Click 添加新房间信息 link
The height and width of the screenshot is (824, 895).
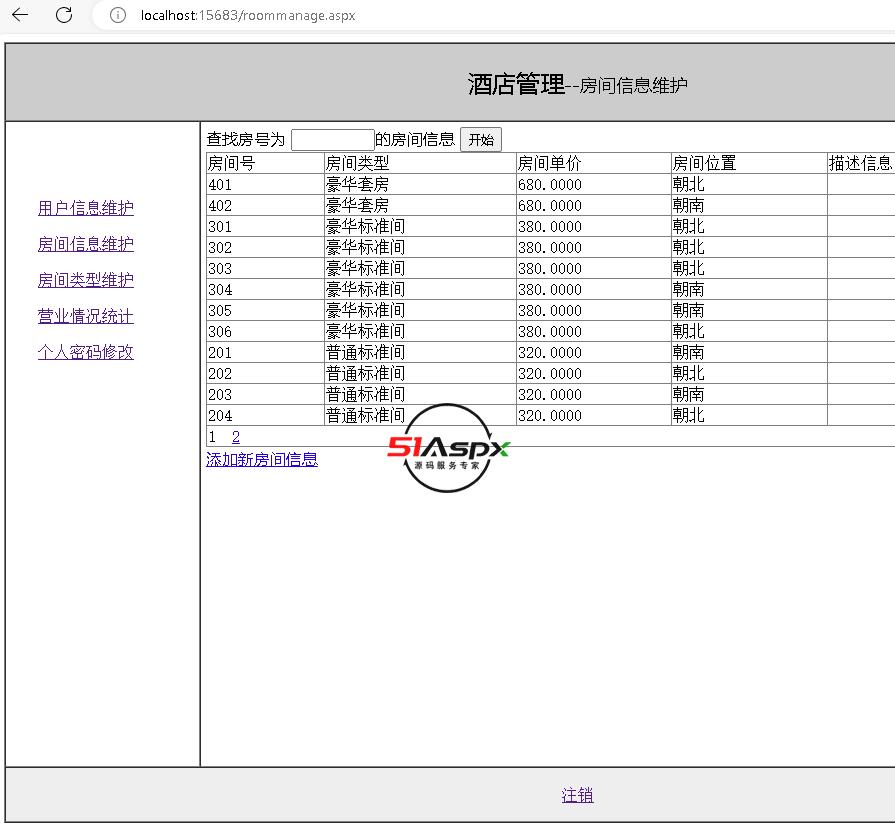click(x=262, y=460)
